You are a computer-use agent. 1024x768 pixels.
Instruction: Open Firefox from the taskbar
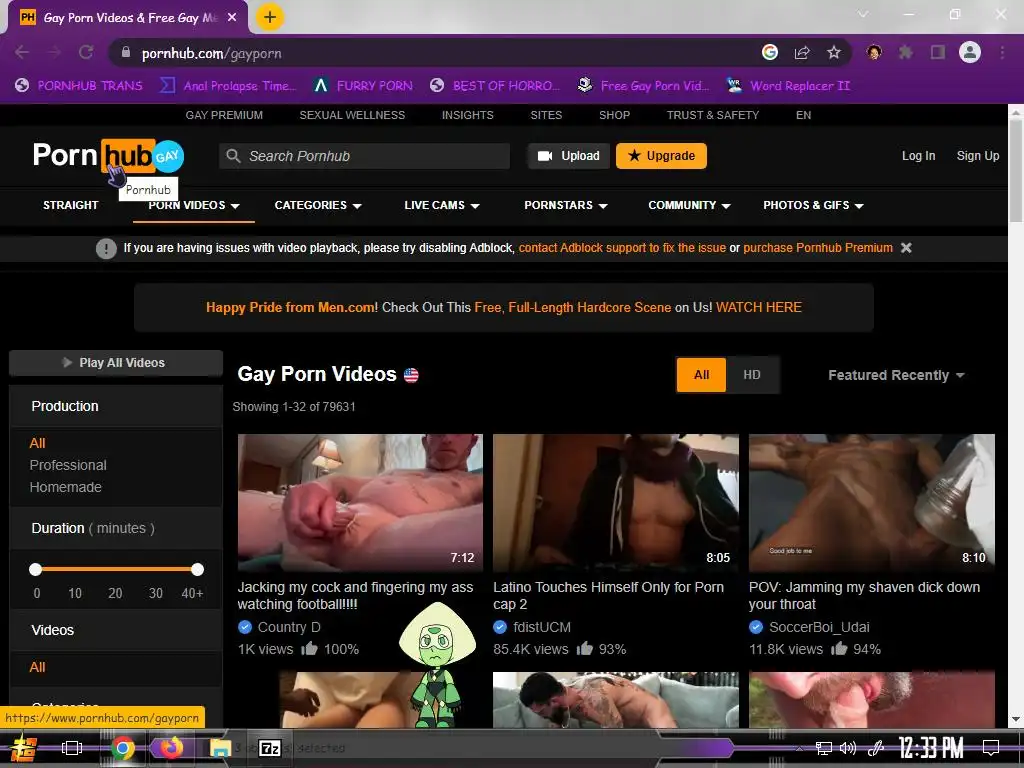tap(171, 748)
